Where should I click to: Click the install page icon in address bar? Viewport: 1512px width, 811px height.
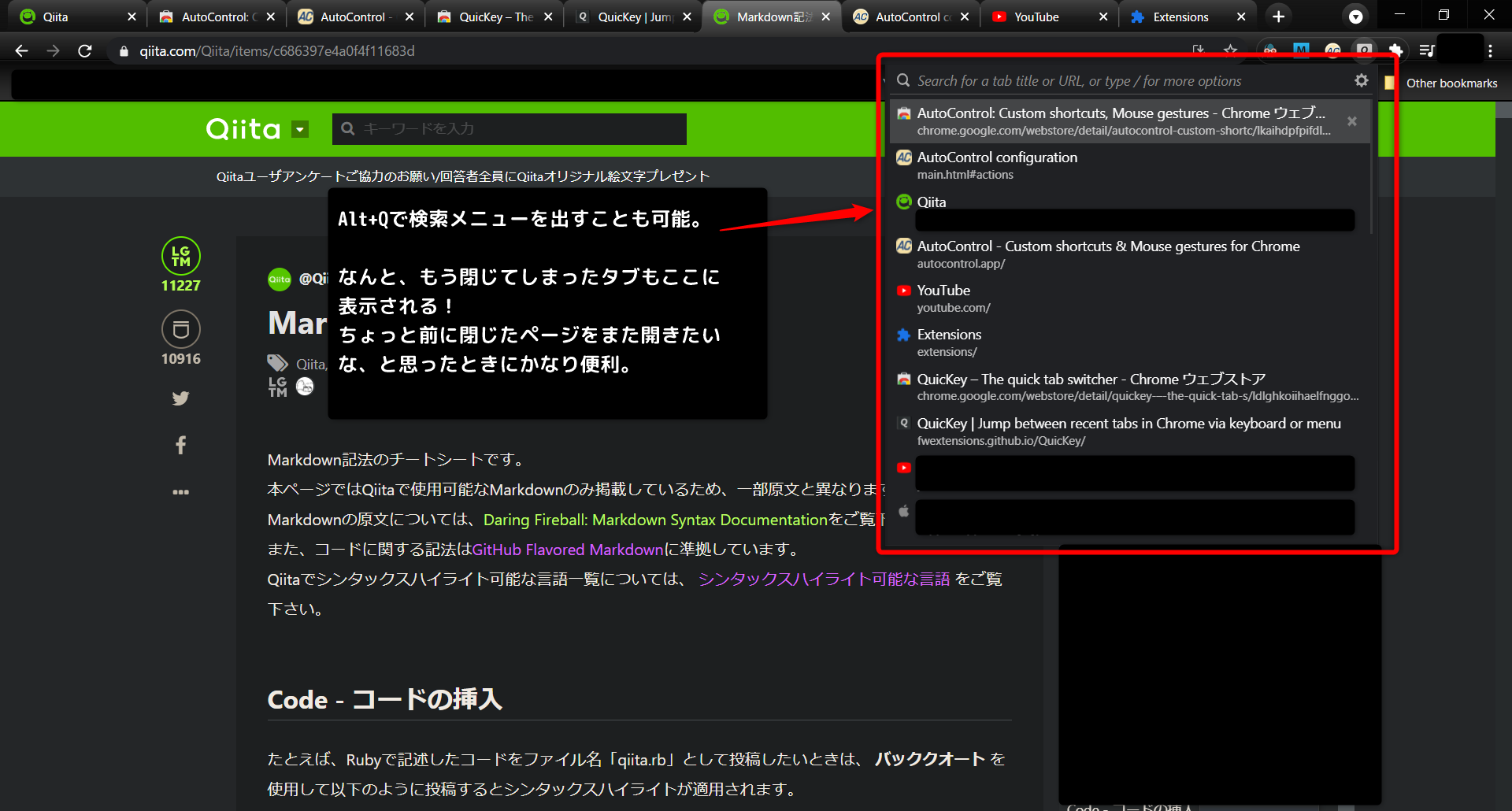pos(1199,50)
